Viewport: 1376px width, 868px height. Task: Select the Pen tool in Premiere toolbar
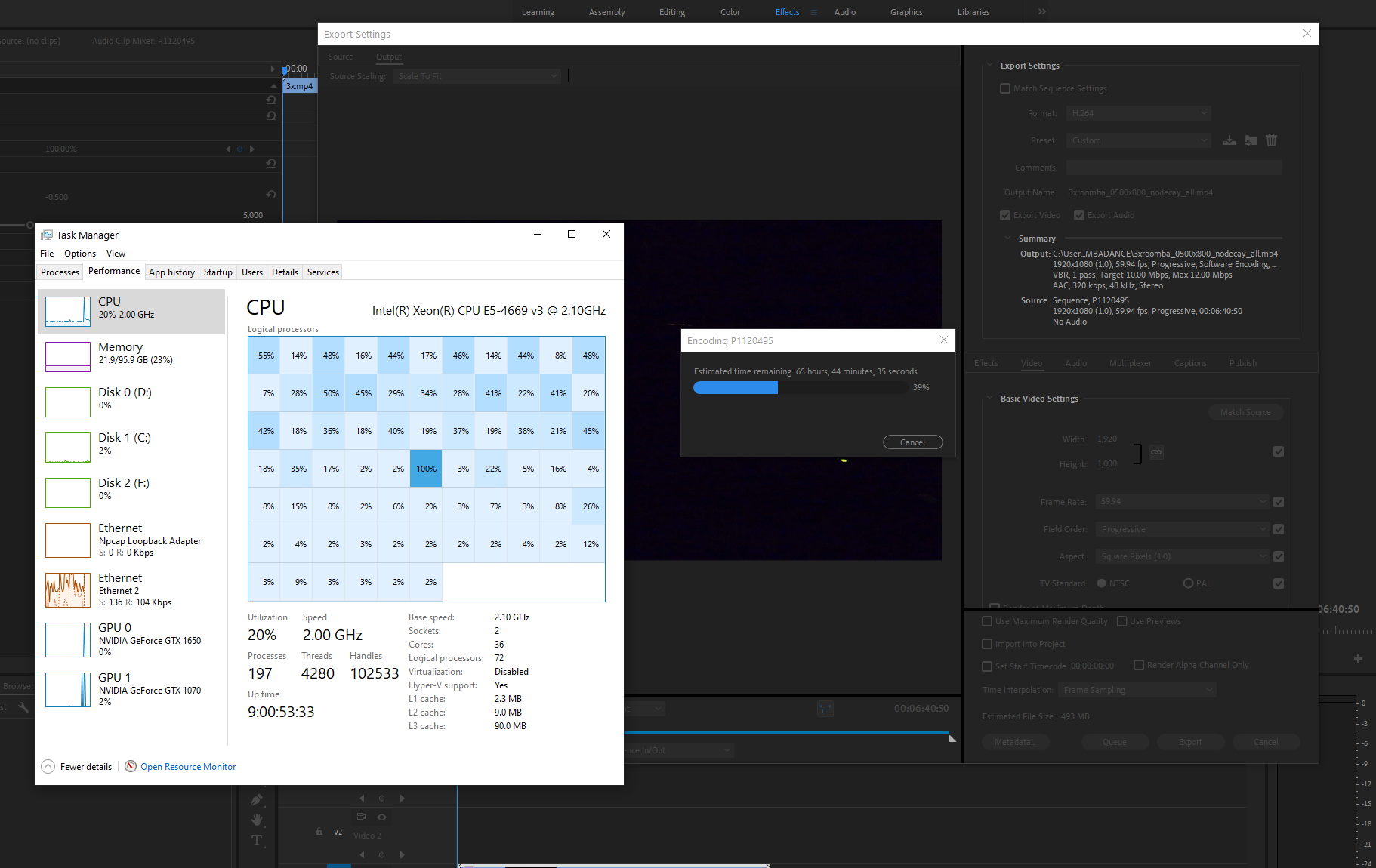click(257, 799)
